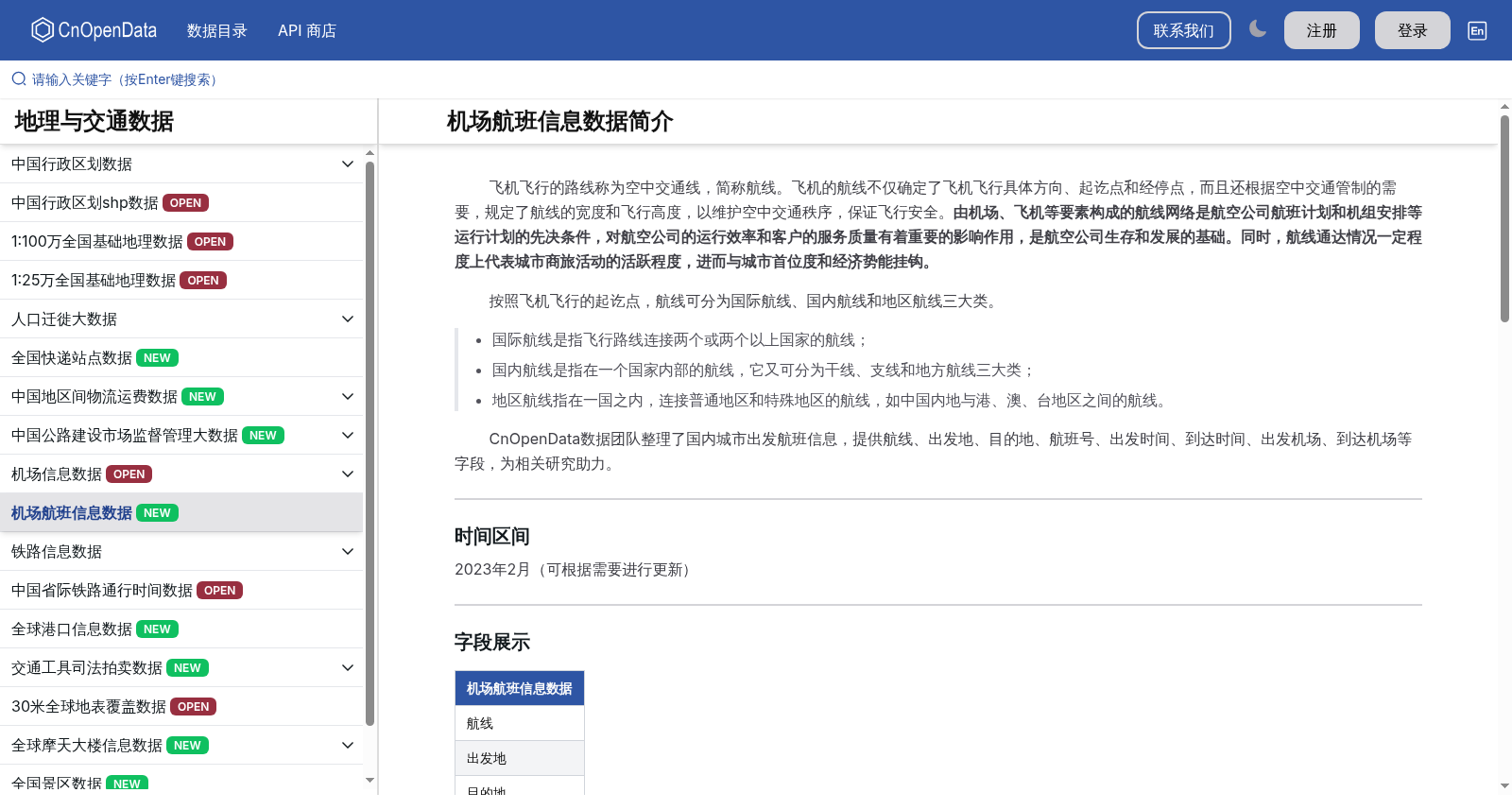Expand 铁路信息数据 chevron
This screenshot has height=810, width=1512.
(x=348, y=551)
